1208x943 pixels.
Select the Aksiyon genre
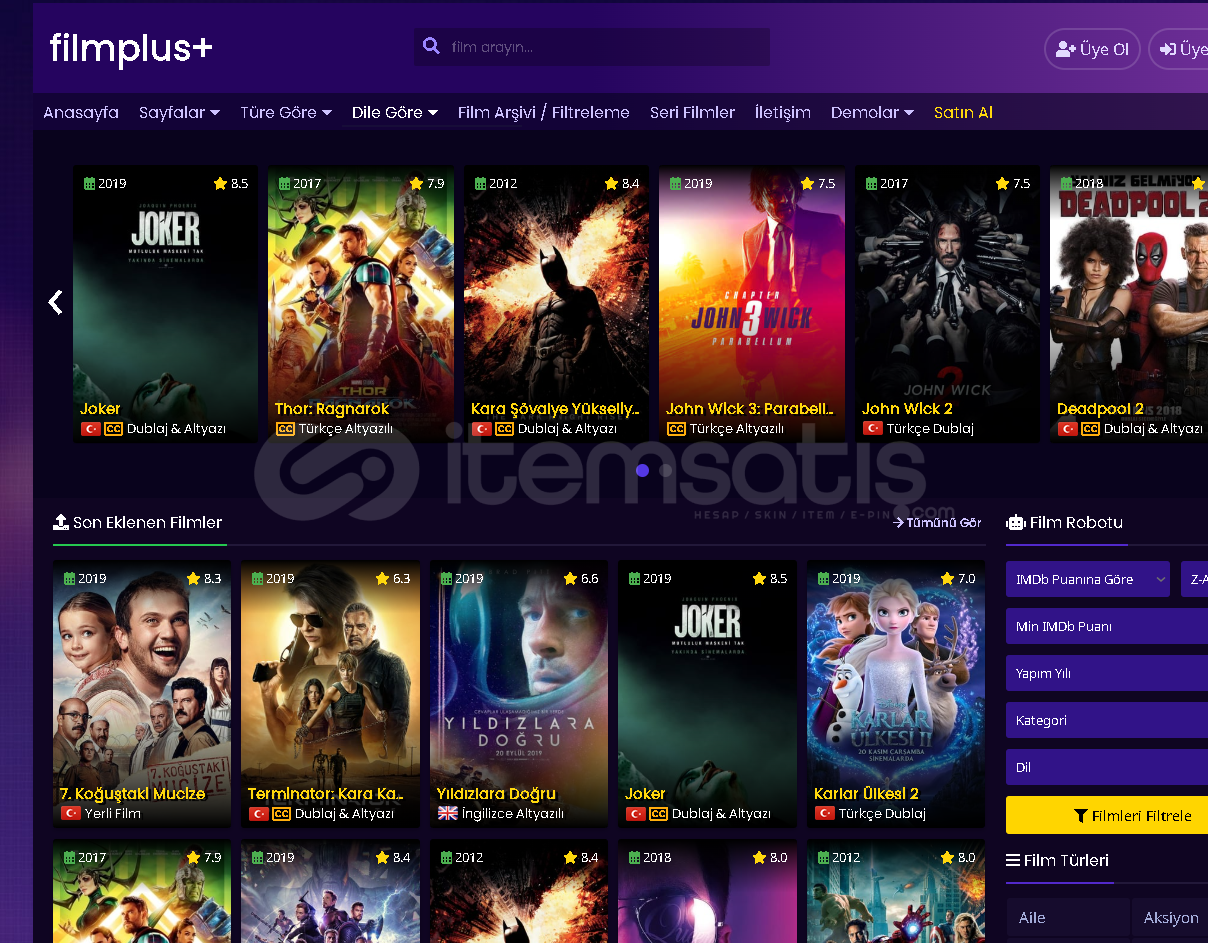(1170, 917)
